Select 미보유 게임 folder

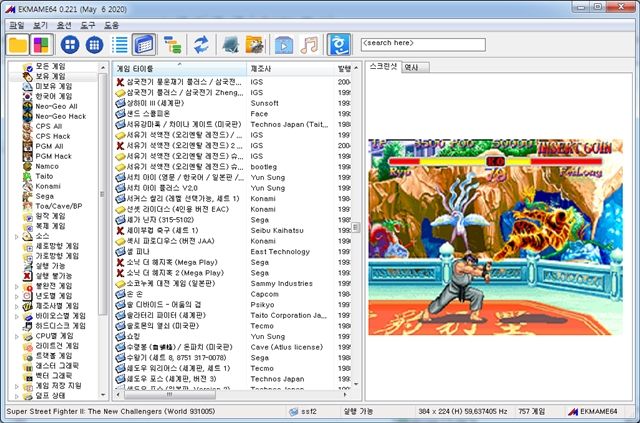(x=53, y=87)
